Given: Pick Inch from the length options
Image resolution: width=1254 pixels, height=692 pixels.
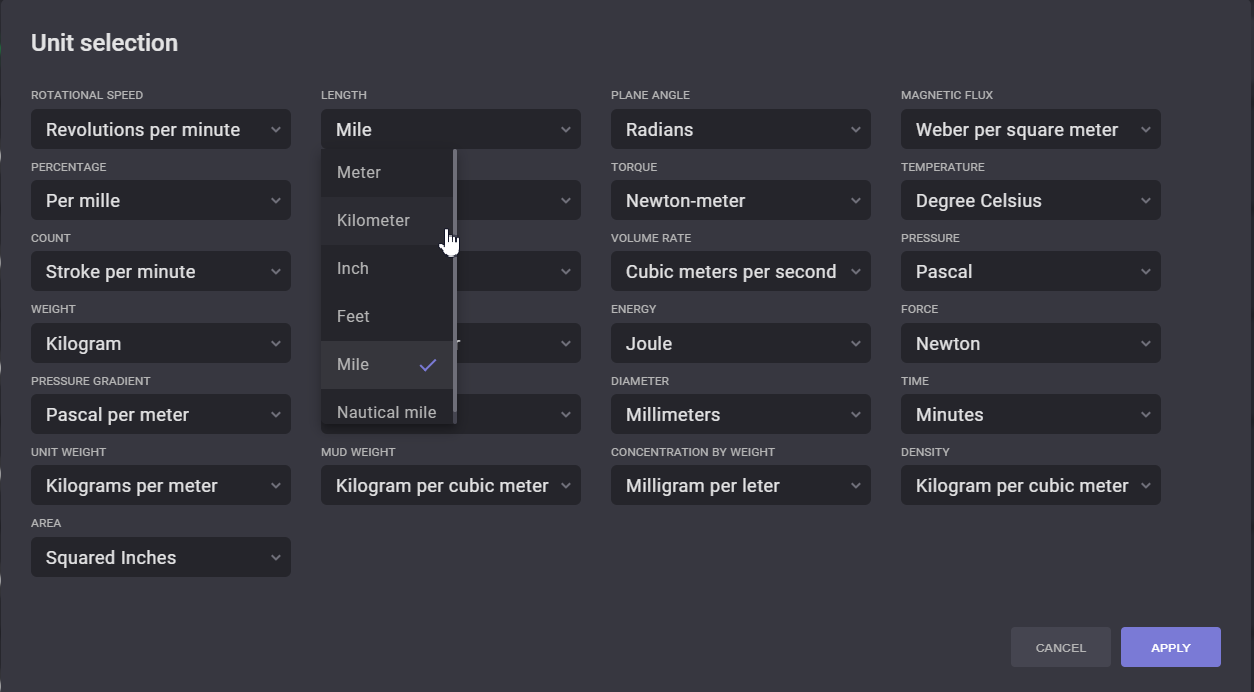Looking at the screenshot, I should point(385,269).
